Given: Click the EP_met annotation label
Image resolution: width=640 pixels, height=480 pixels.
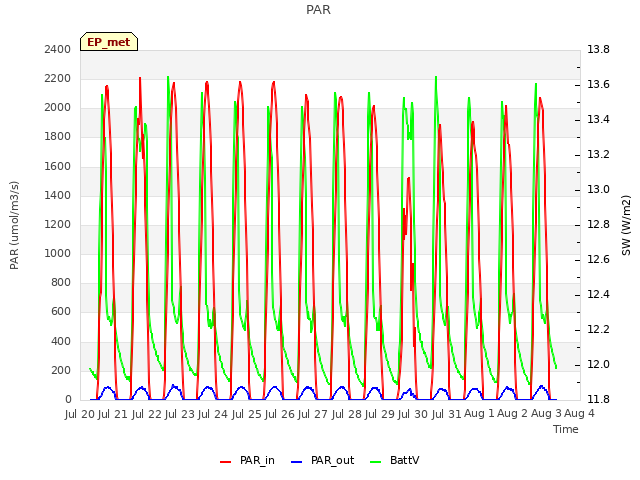Looking at the screenshot, I should point(109,42).
